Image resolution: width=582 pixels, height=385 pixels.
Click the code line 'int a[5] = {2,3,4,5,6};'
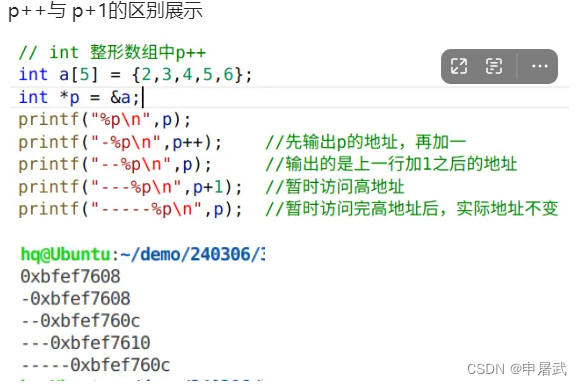[x=135, y=75]
